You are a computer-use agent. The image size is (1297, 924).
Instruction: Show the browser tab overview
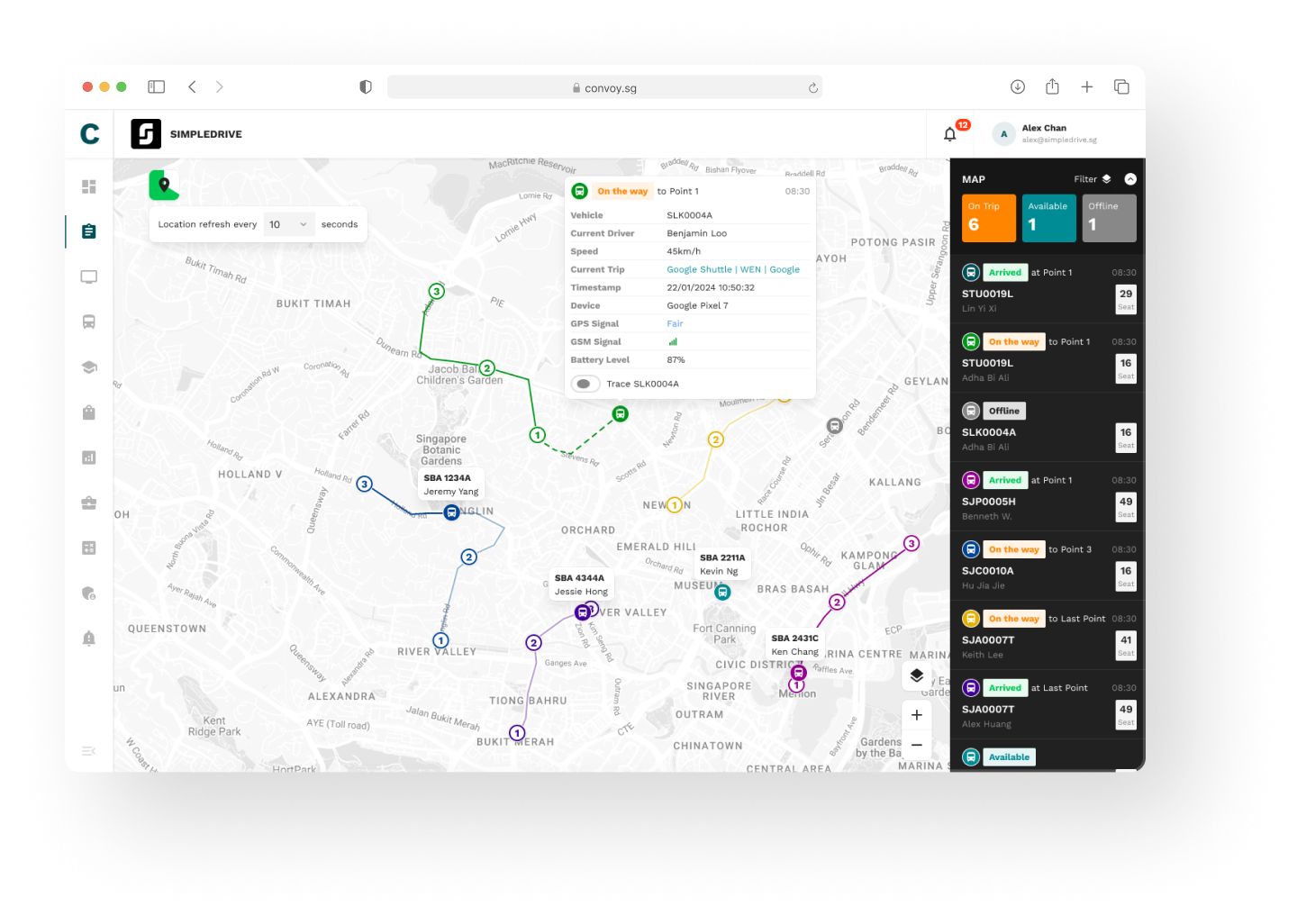click(x=1121, y=86)
